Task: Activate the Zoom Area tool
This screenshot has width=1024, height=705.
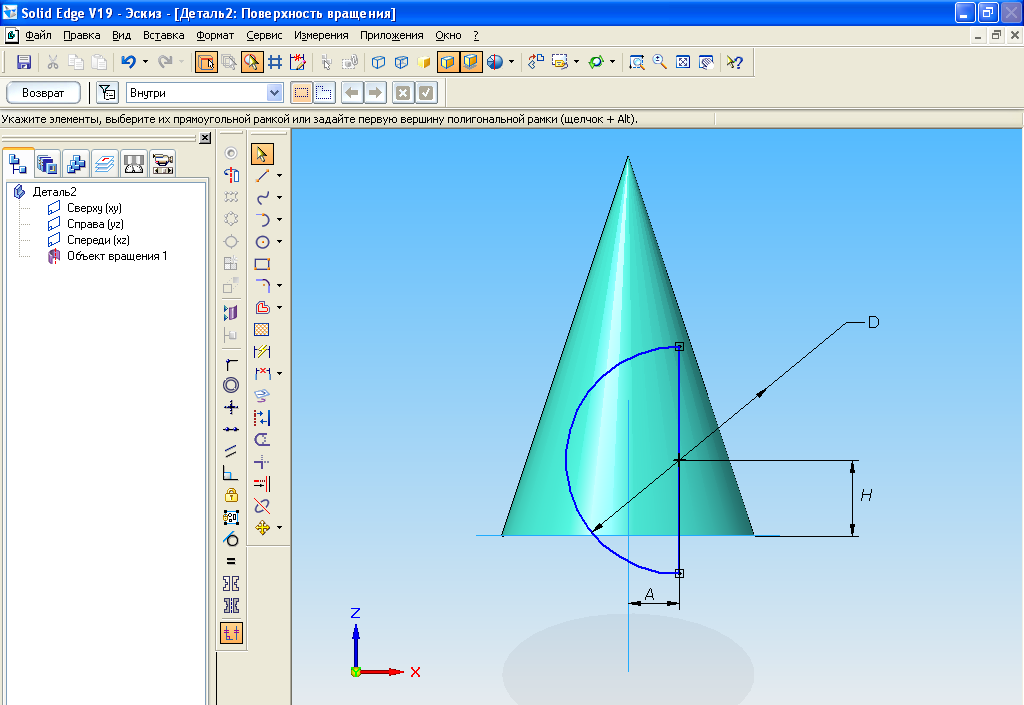Action: tap(636, 62)
